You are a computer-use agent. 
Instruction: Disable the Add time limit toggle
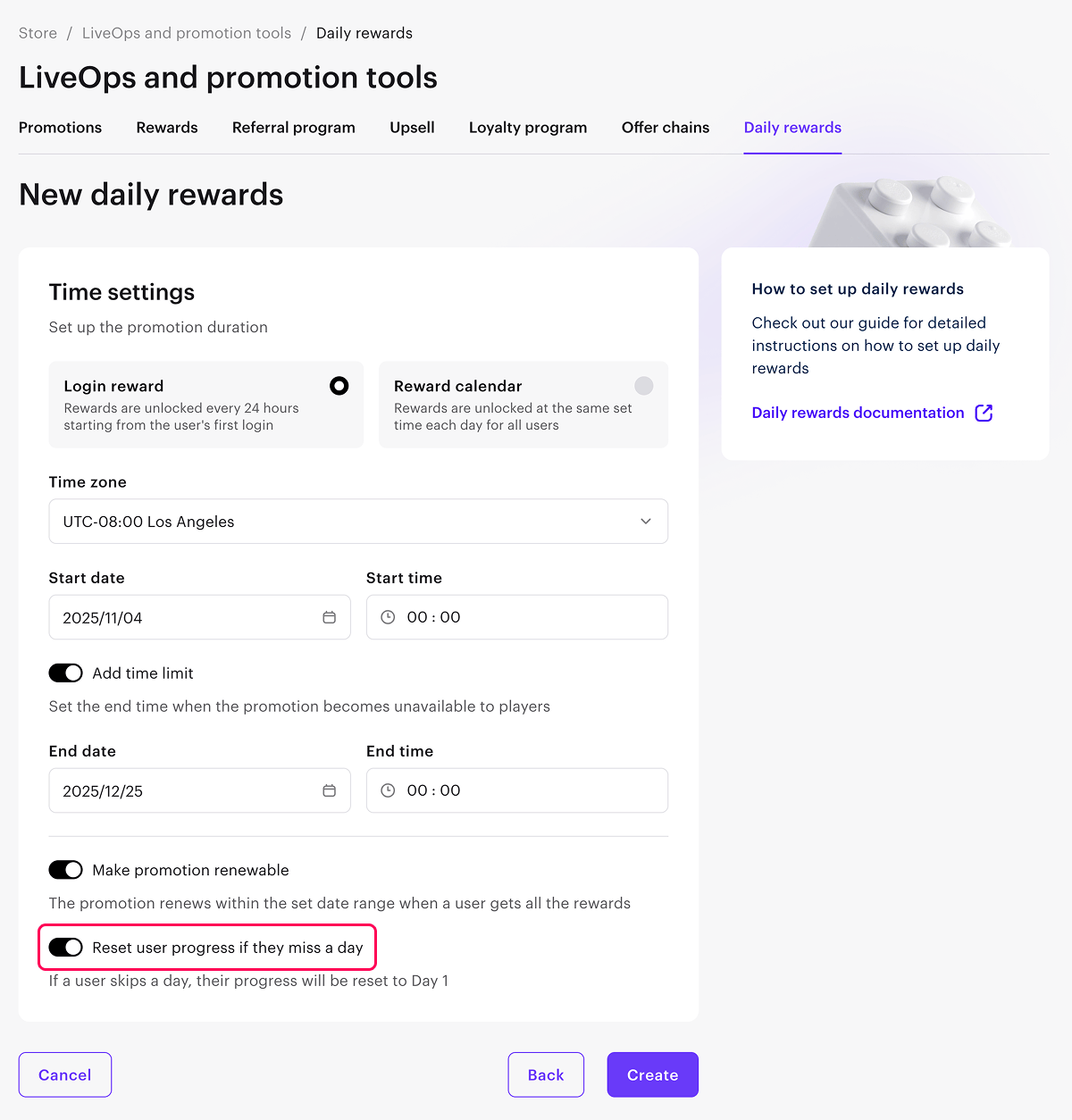click(x=65, y=673)
